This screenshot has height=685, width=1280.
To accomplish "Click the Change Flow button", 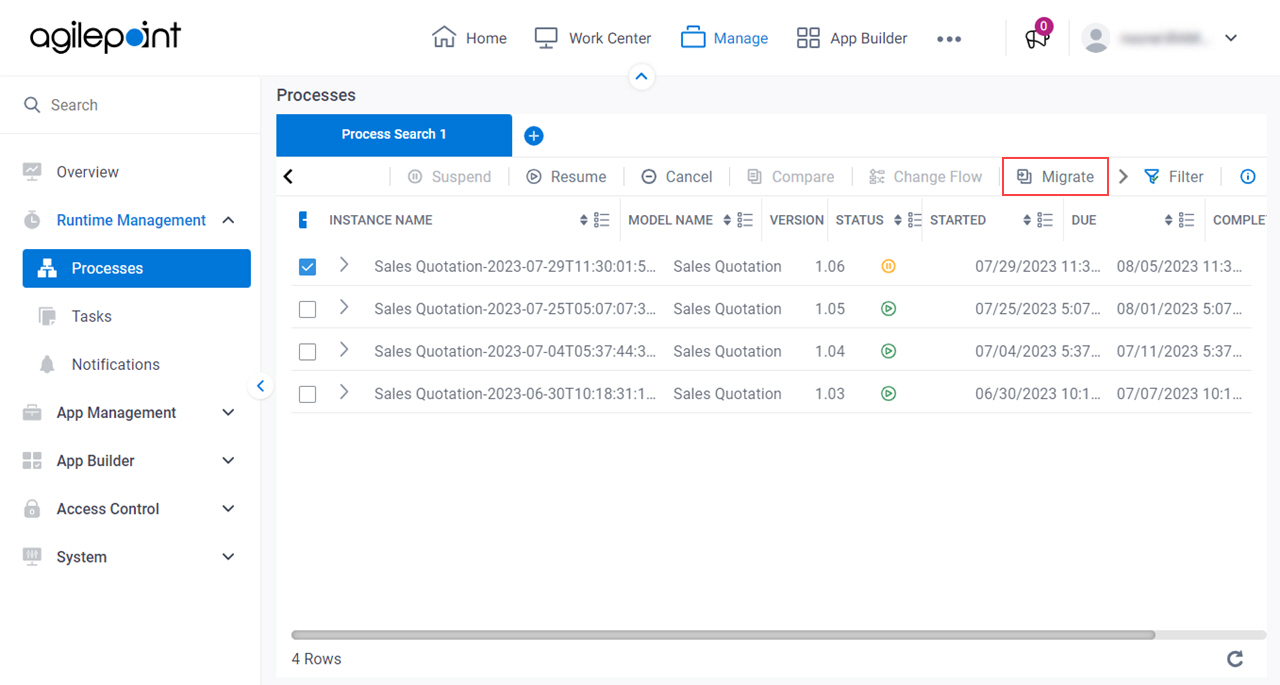I will [926, 177].
